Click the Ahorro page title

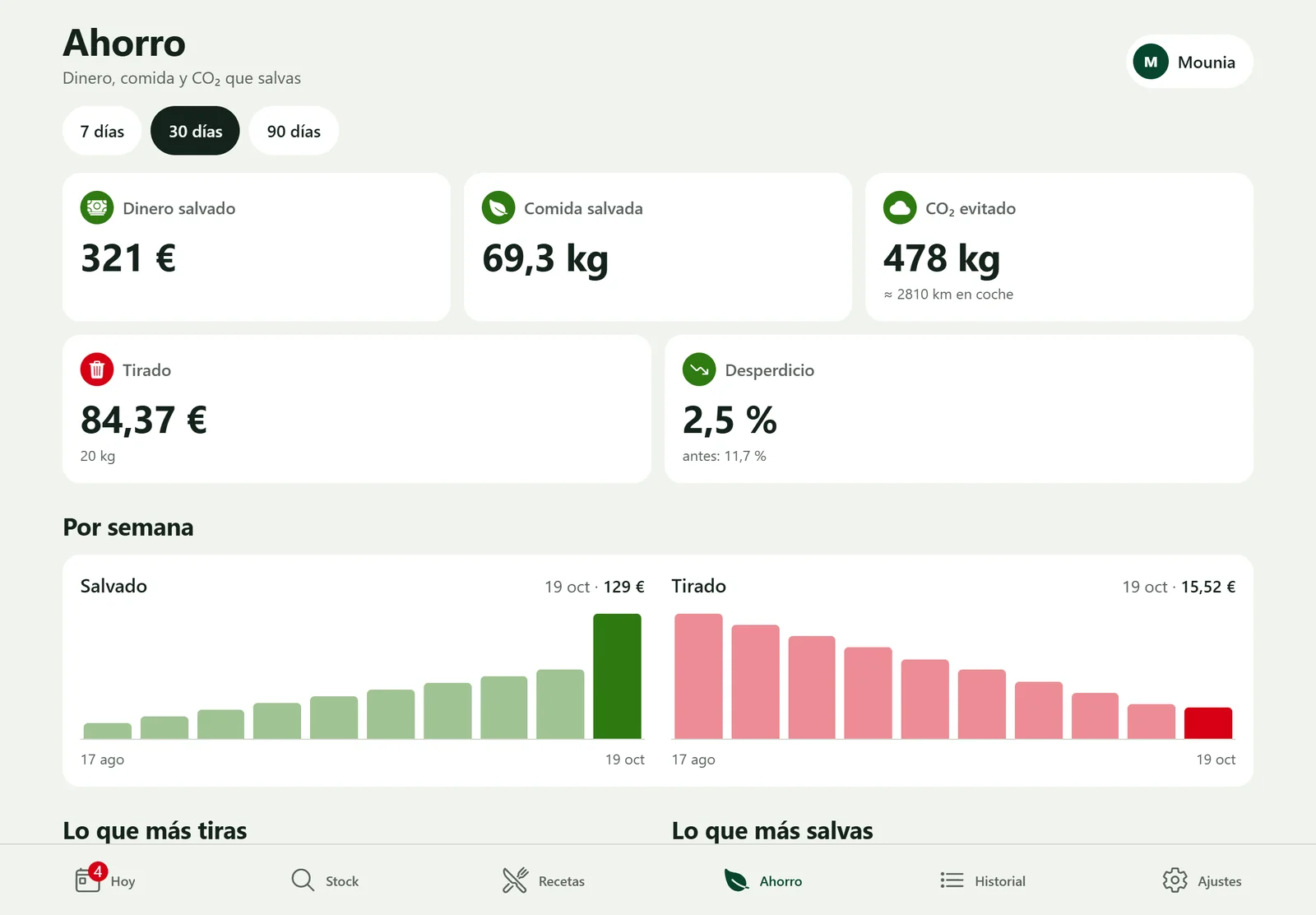124,43
